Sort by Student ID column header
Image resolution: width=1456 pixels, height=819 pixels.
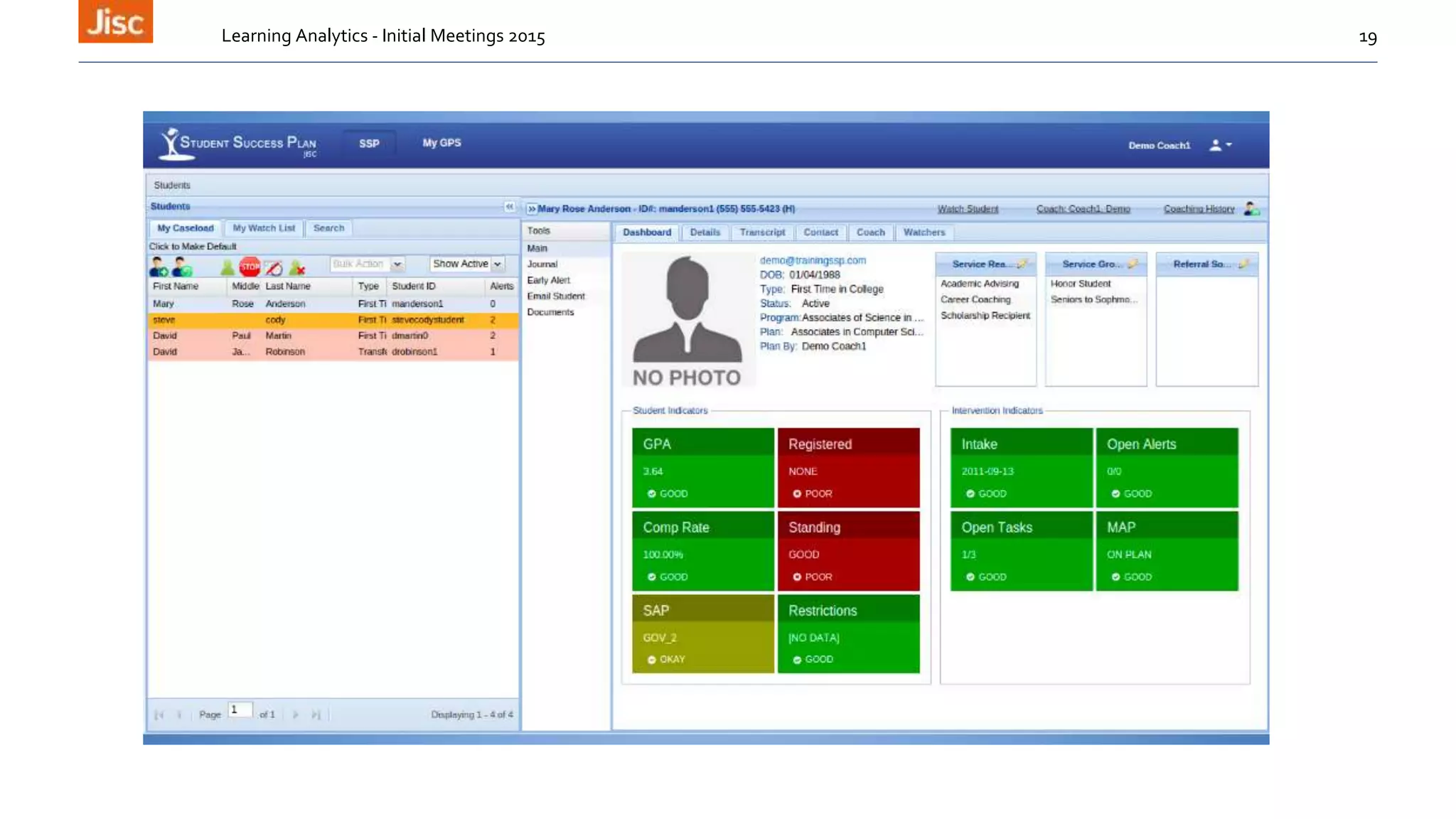click(x=435, y=286)
